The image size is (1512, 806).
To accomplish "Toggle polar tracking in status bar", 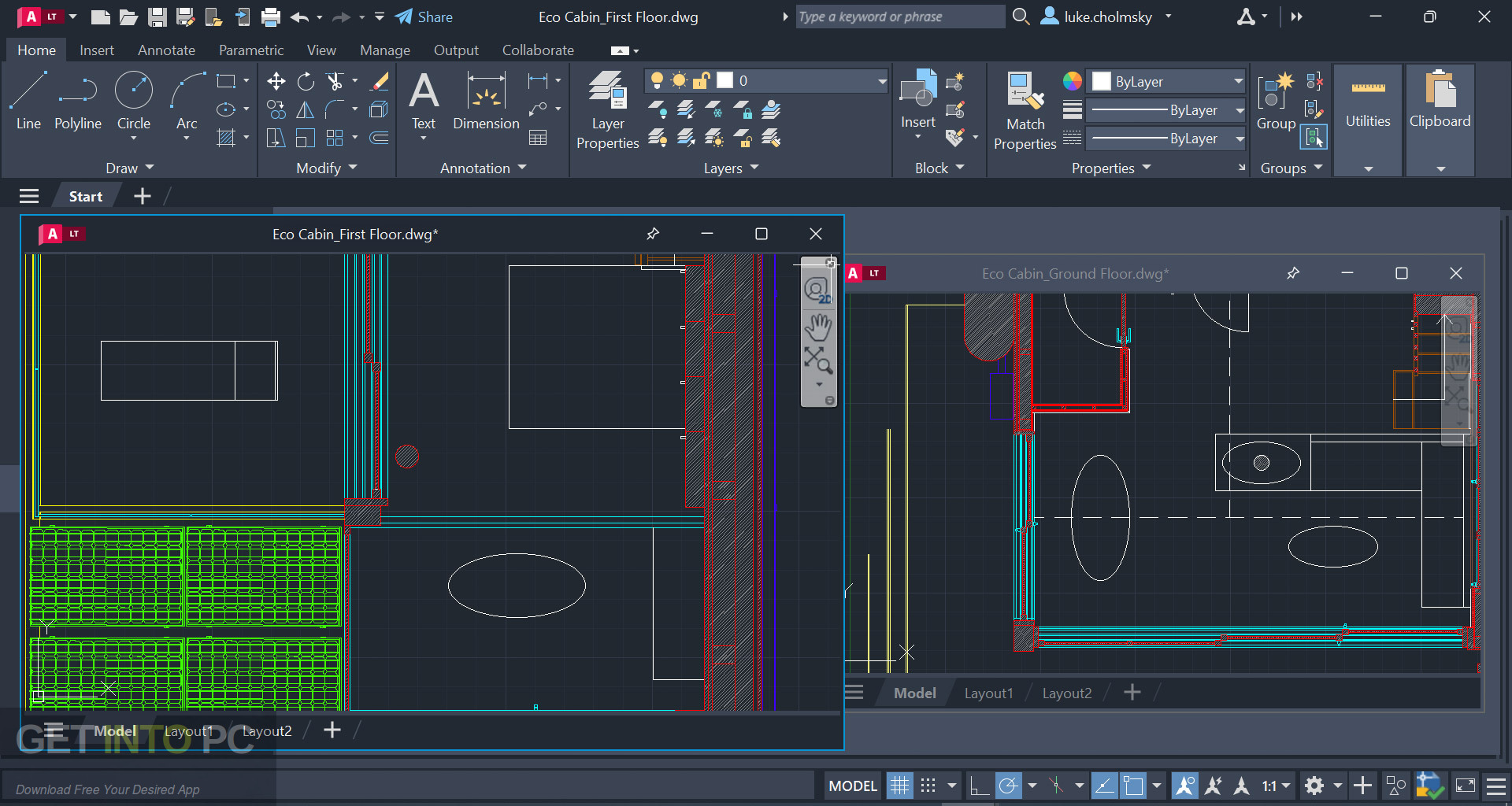I will click(1008, 786).
